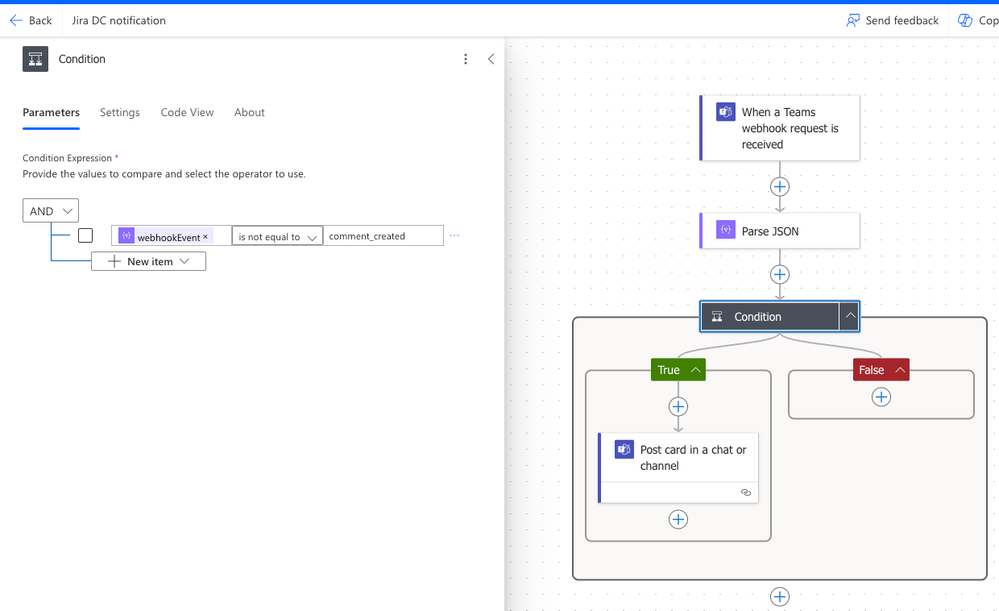Click the comment_created value field
The image size is (999, 611).
(383, 236)
